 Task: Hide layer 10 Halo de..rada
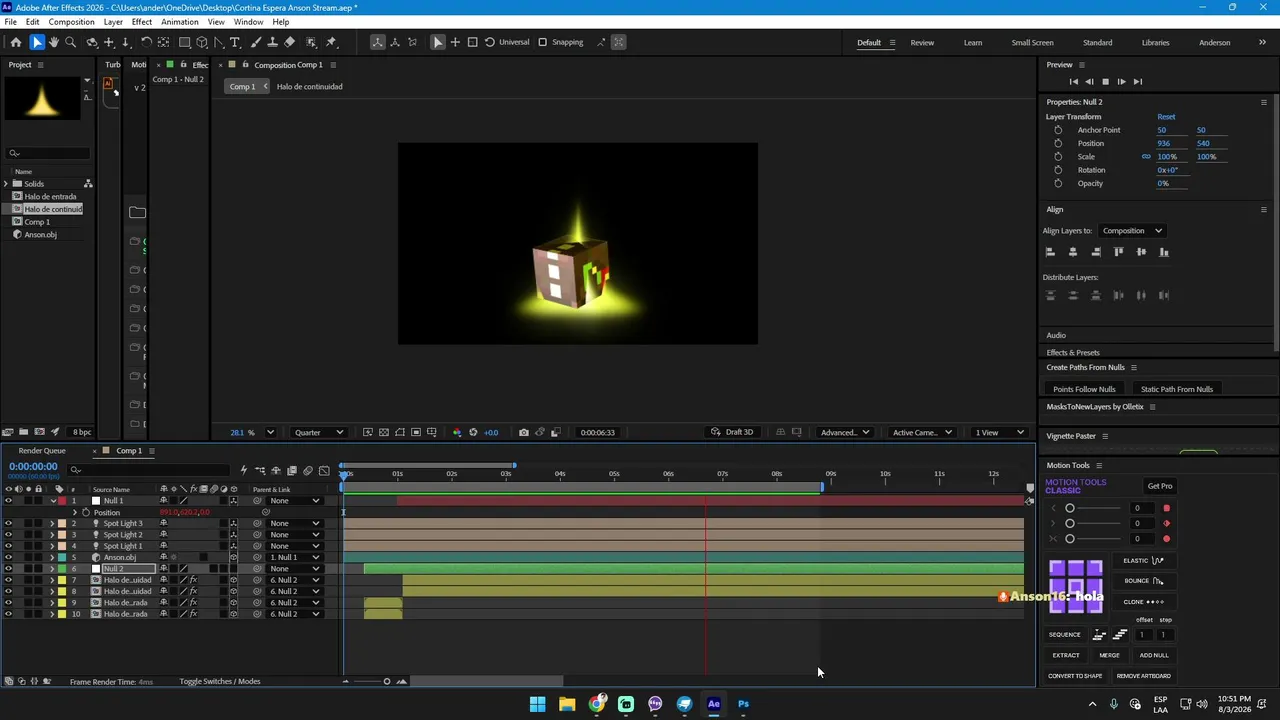[8, 614]
